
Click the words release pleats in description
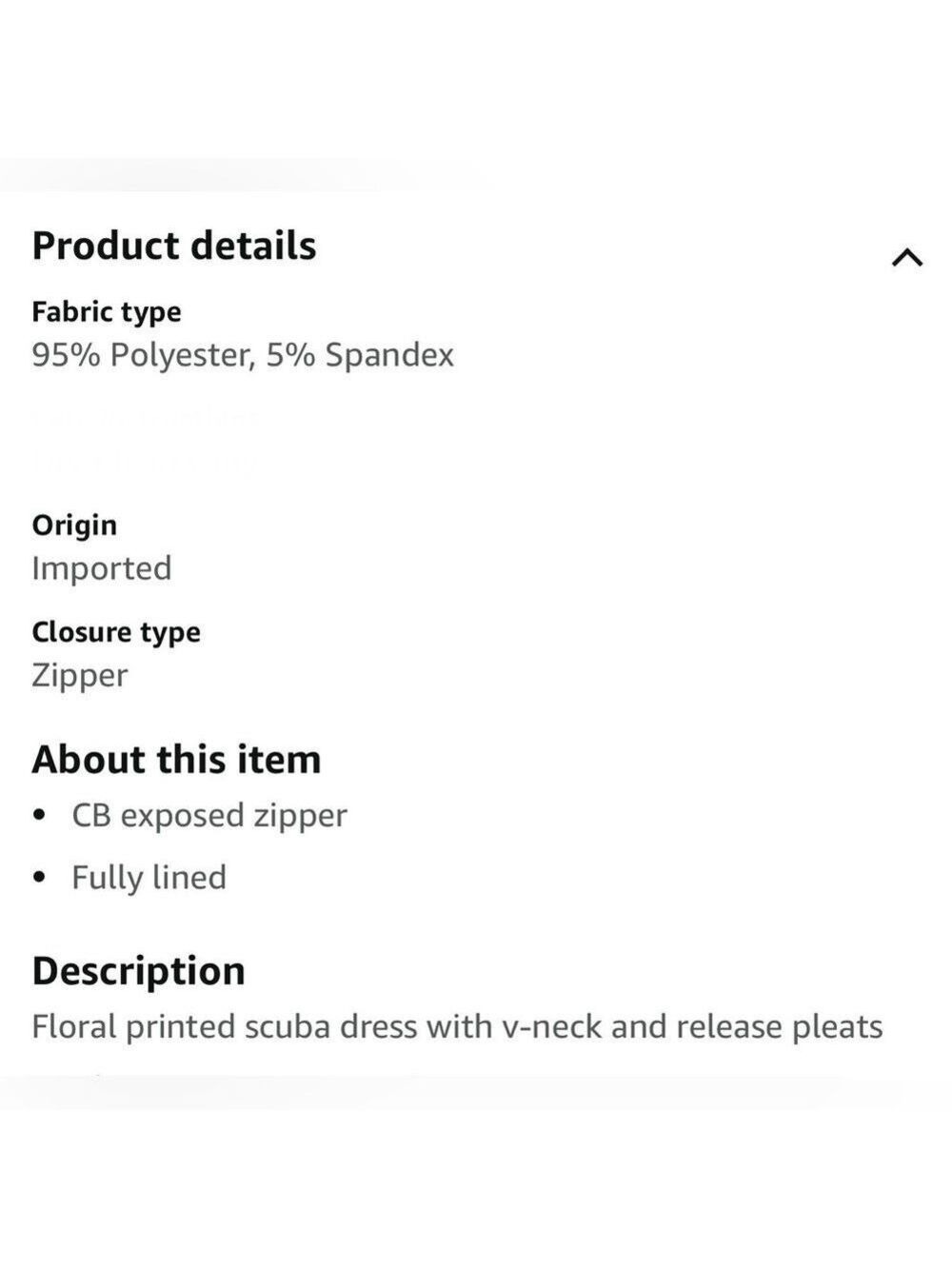click(780, 1027)
